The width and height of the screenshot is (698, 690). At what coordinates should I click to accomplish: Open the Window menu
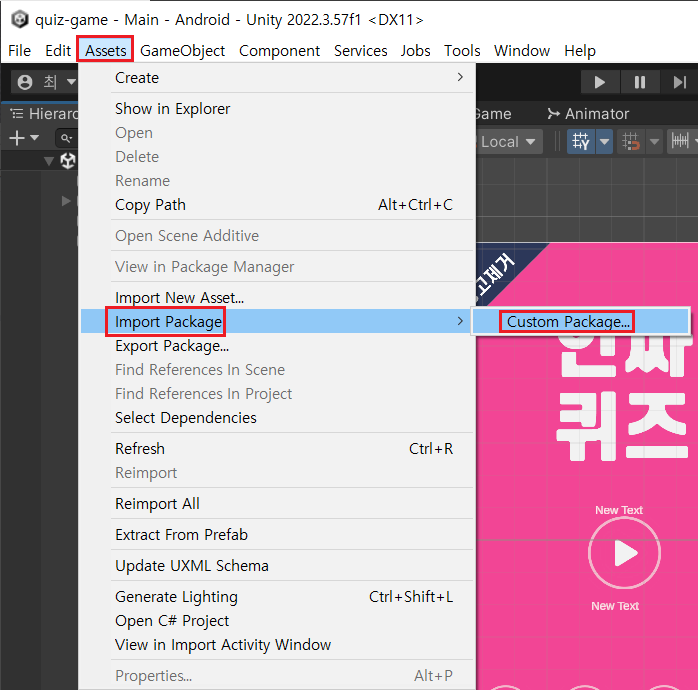(522, 51)
